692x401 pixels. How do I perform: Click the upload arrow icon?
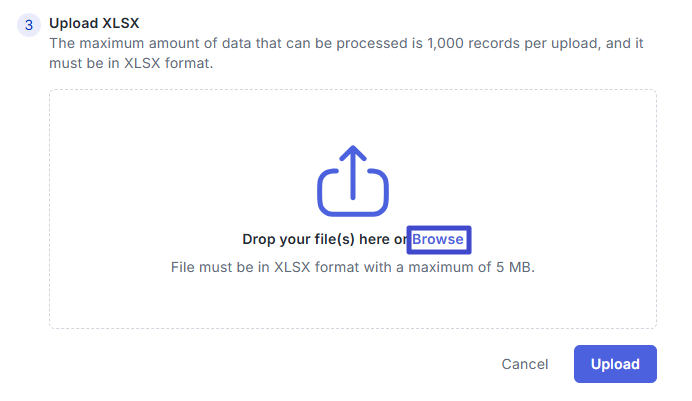pyautogui.click(x=353, y=181)
